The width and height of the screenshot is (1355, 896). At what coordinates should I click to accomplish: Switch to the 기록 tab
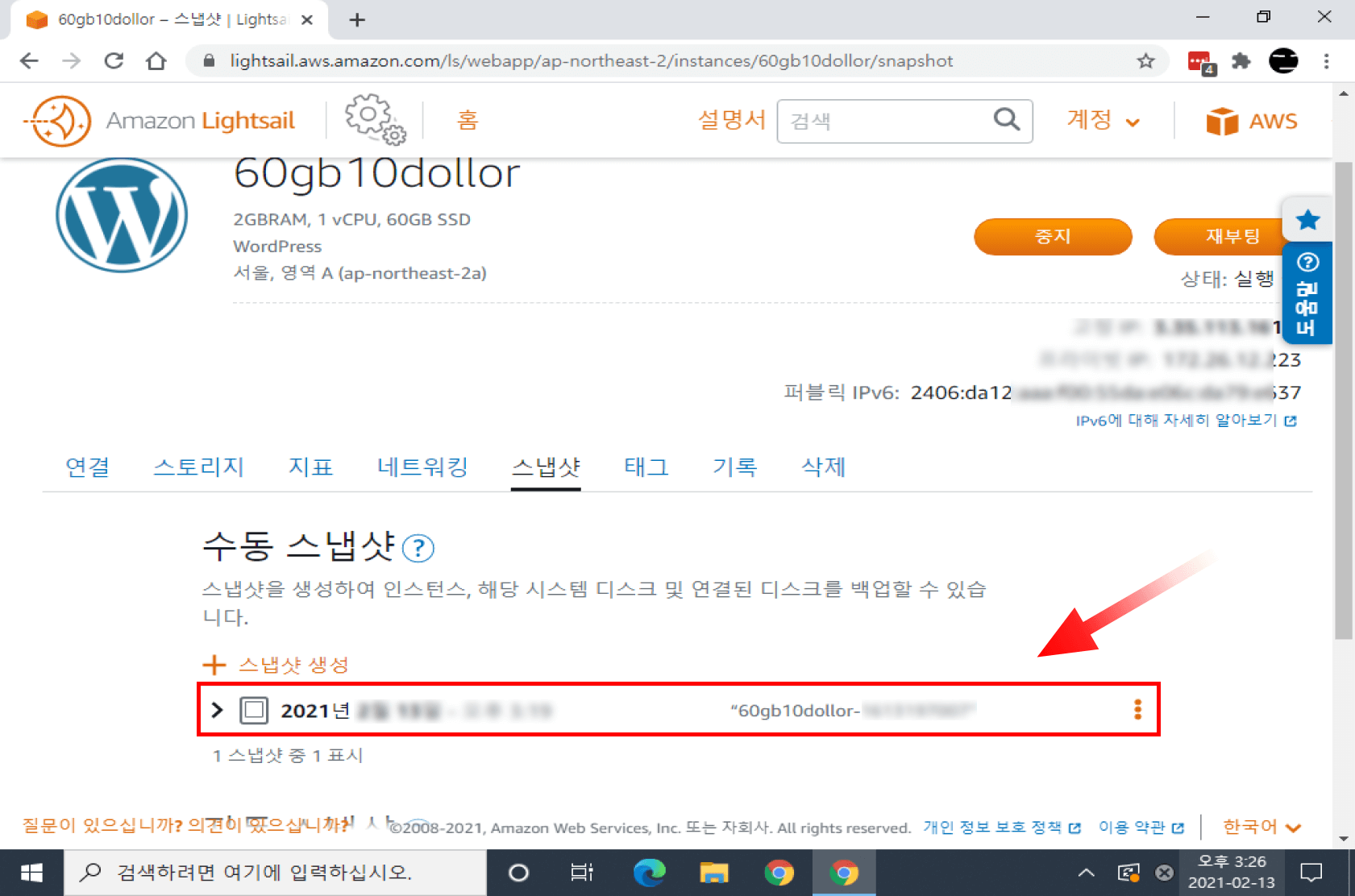pos(734,467)
